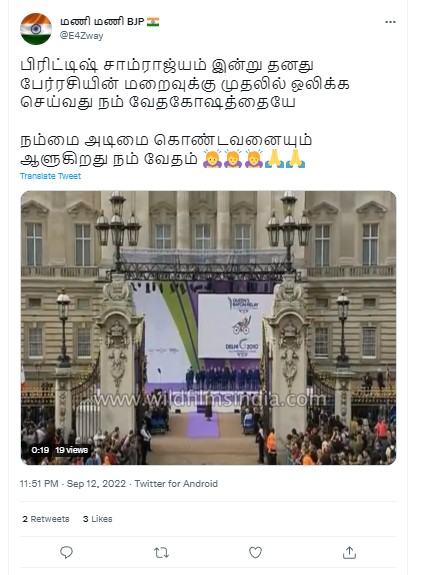This screenshot has width=423, height=575.
Task: Click the flag emoji beside BJP name
Action: pyautogui.click(x=153, y=22)
